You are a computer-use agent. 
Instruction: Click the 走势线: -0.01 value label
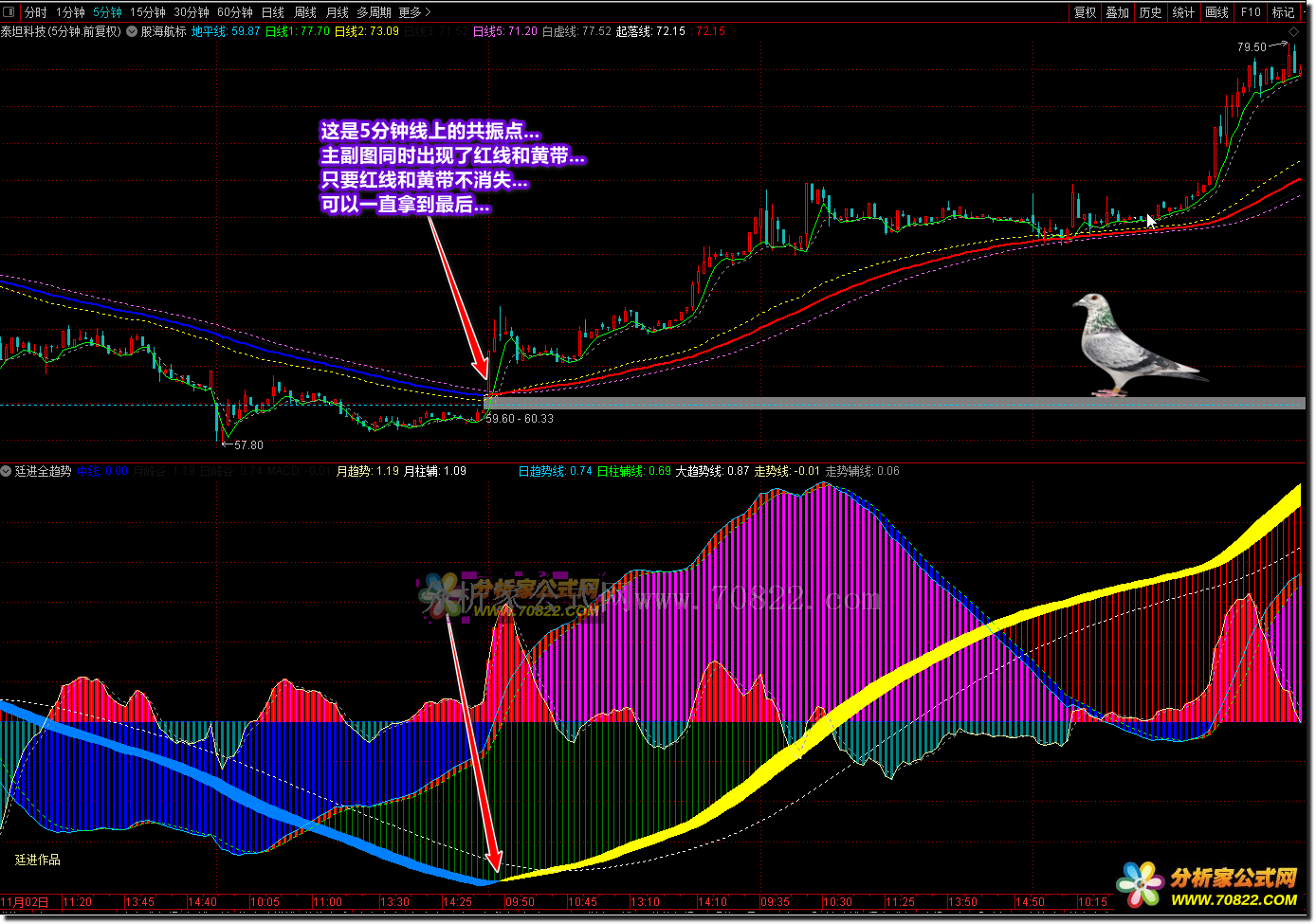787,471
